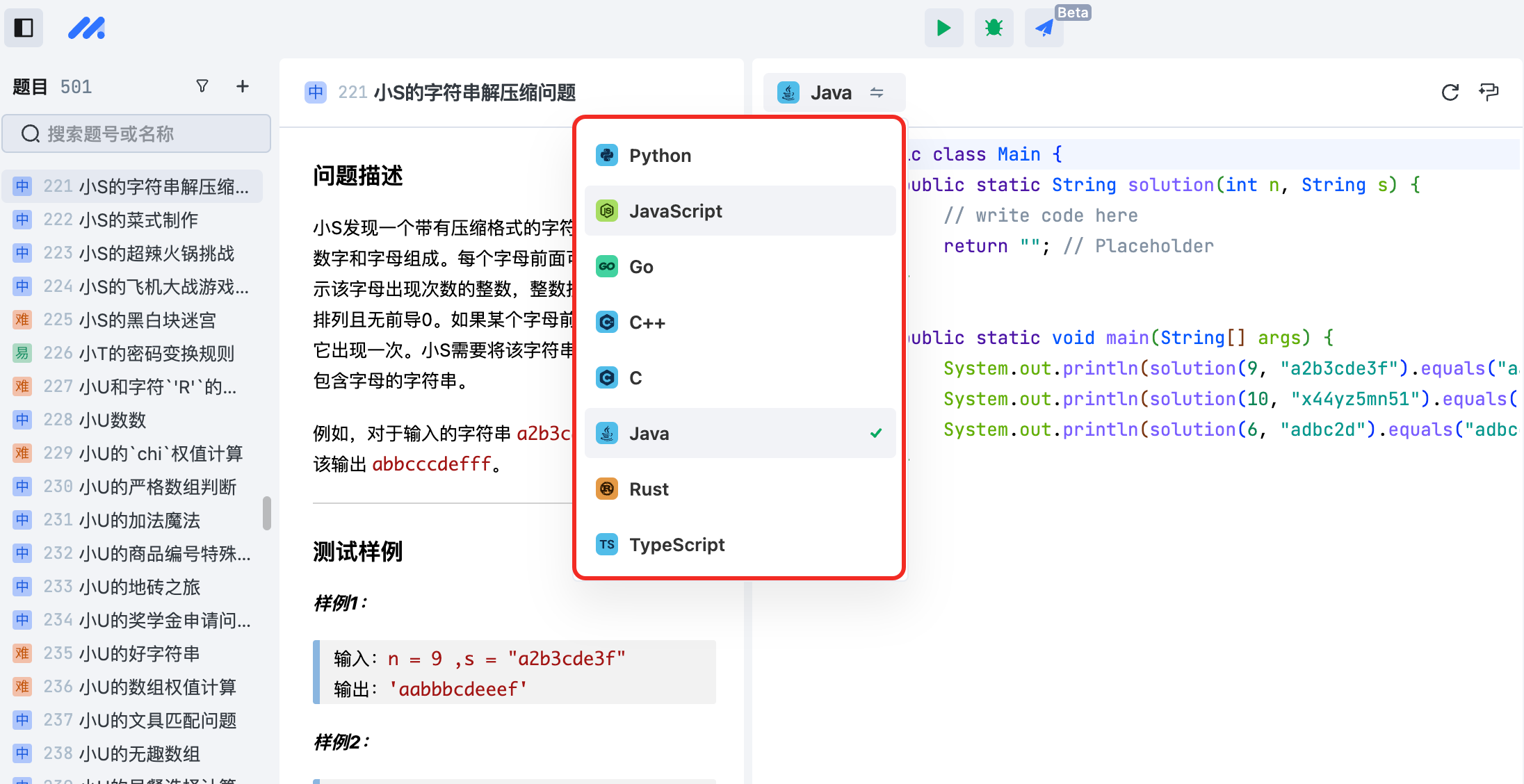Screen dimensions: 1524x784
Task: Select the checked Java option
Action: point(740,433)
